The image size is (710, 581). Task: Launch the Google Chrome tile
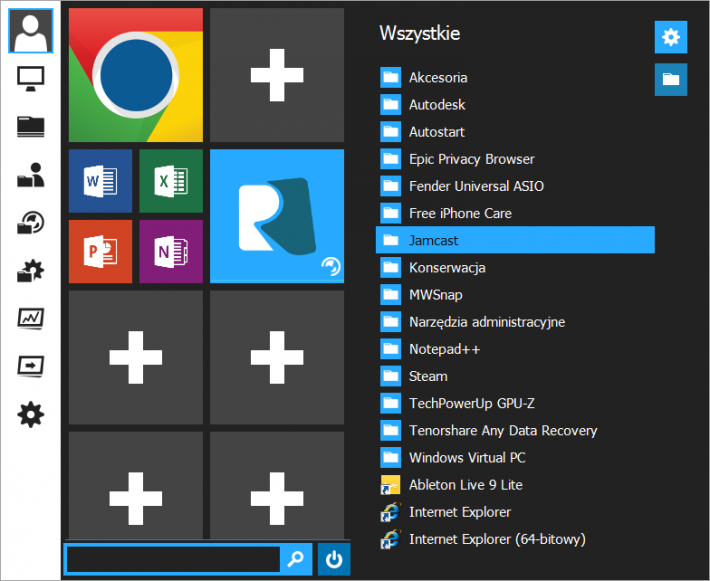136,75
